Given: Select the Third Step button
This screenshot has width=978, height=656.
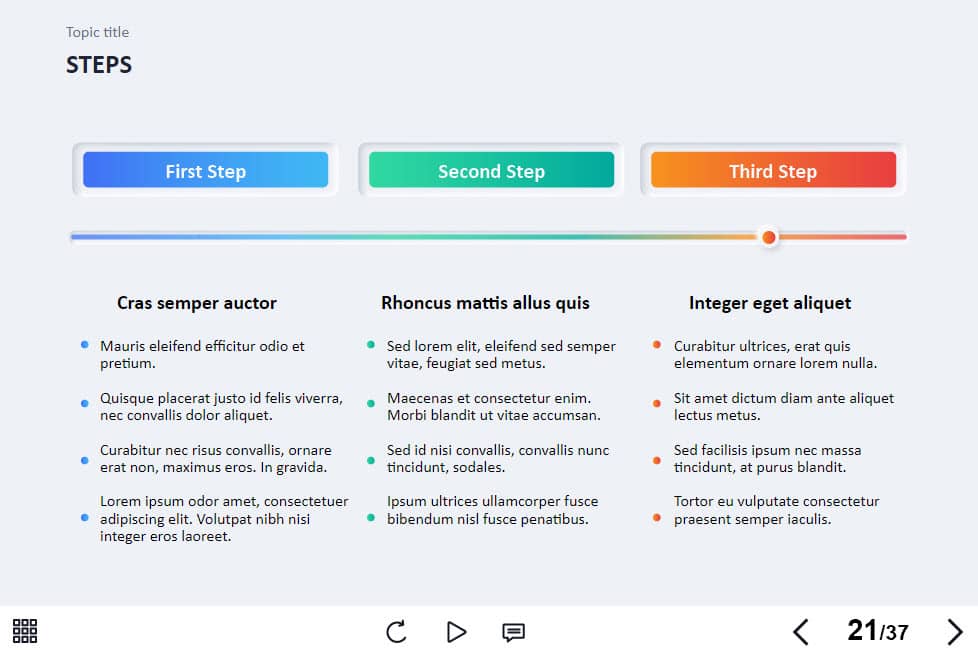Looking at the screenshot, I should [x=773, y=170].
